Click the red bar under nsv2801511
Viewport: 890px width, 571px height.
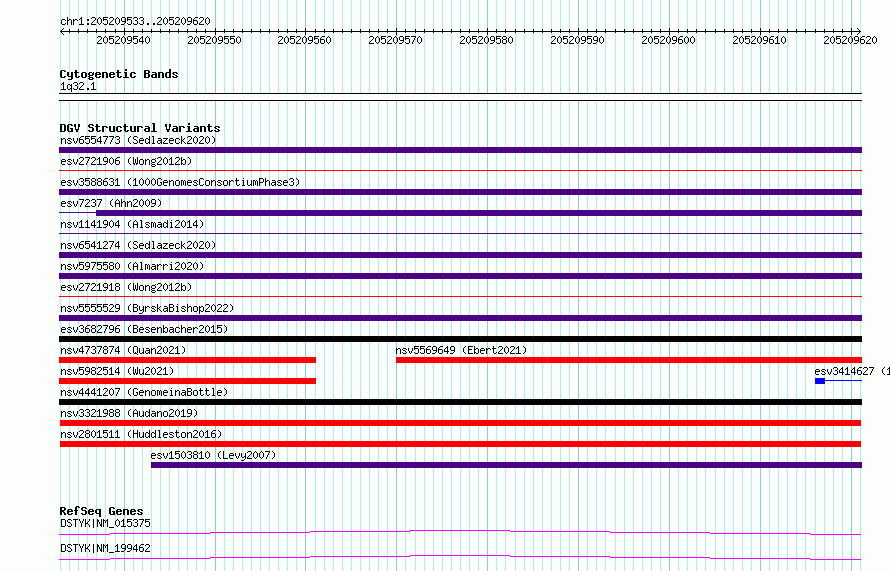[460, 444]
